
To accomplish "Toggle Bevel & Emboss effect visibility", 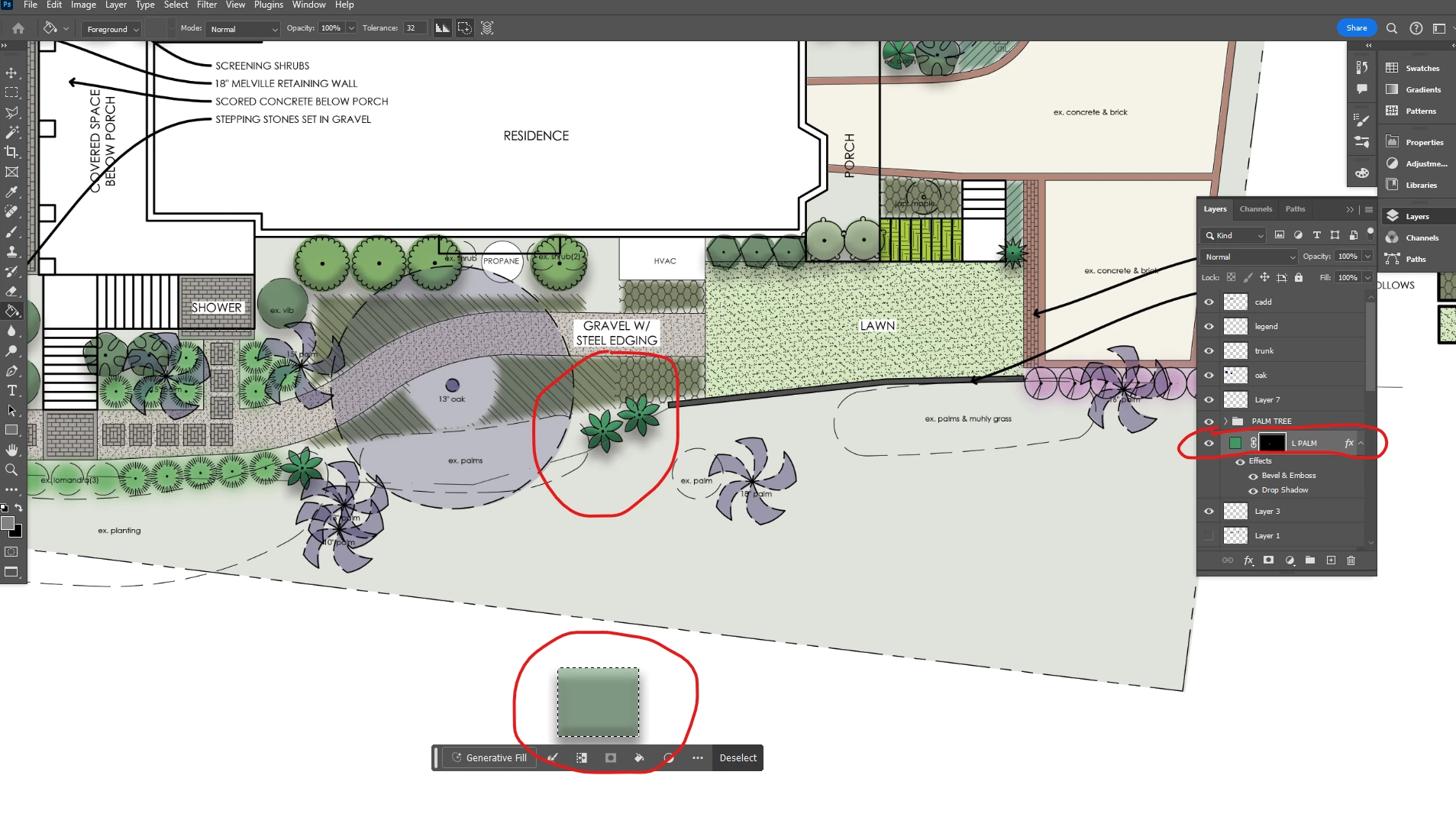I will [1253, 476].
